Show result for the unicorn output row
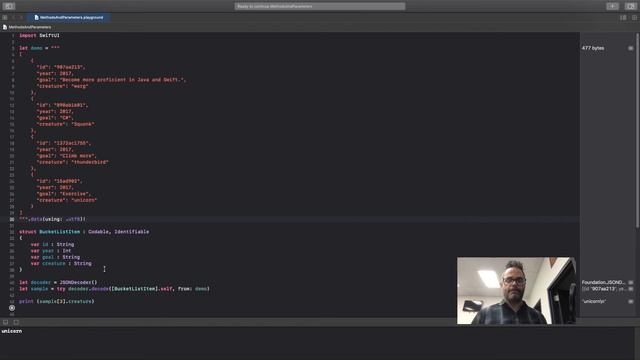Screen dimensions: 640x360 [x=631, y=302]
